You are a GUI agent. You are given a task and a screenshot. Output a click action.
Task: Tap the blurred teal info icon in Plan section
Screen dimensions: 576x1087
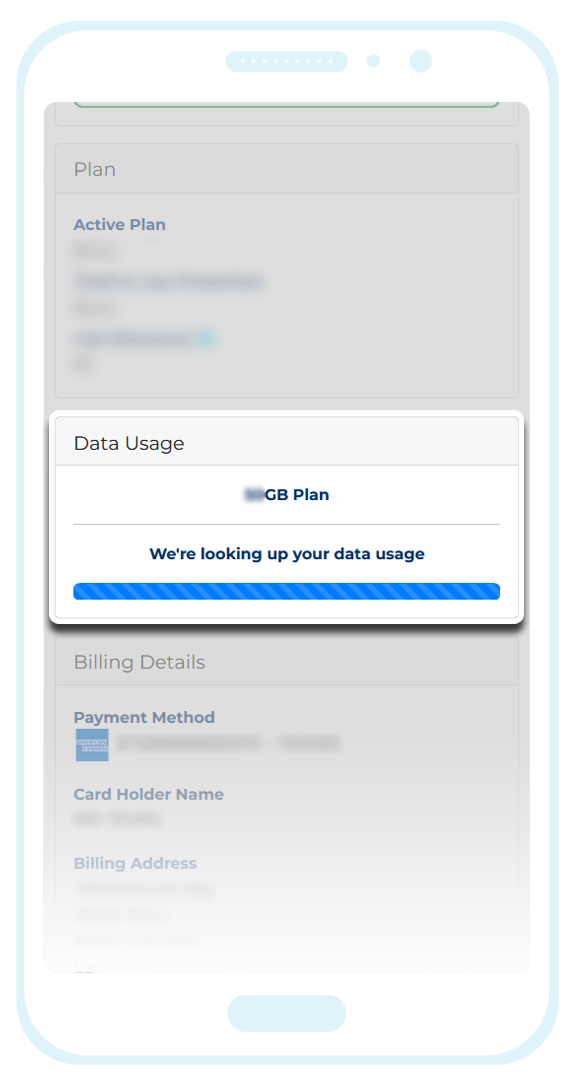coord(206,338)
